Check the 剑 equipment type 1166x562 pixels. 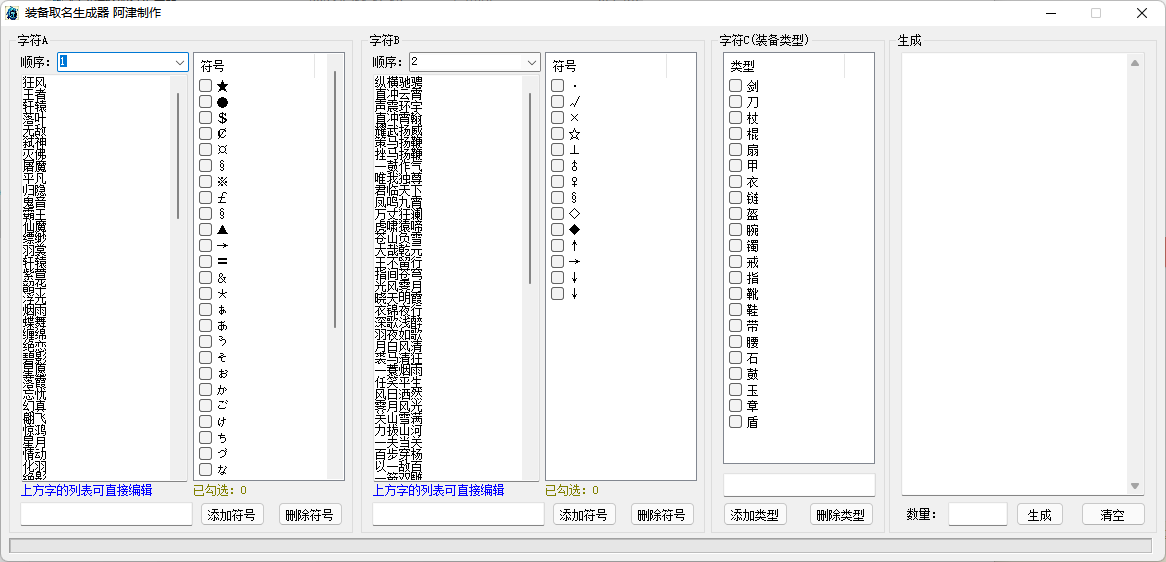coord(735,85)
